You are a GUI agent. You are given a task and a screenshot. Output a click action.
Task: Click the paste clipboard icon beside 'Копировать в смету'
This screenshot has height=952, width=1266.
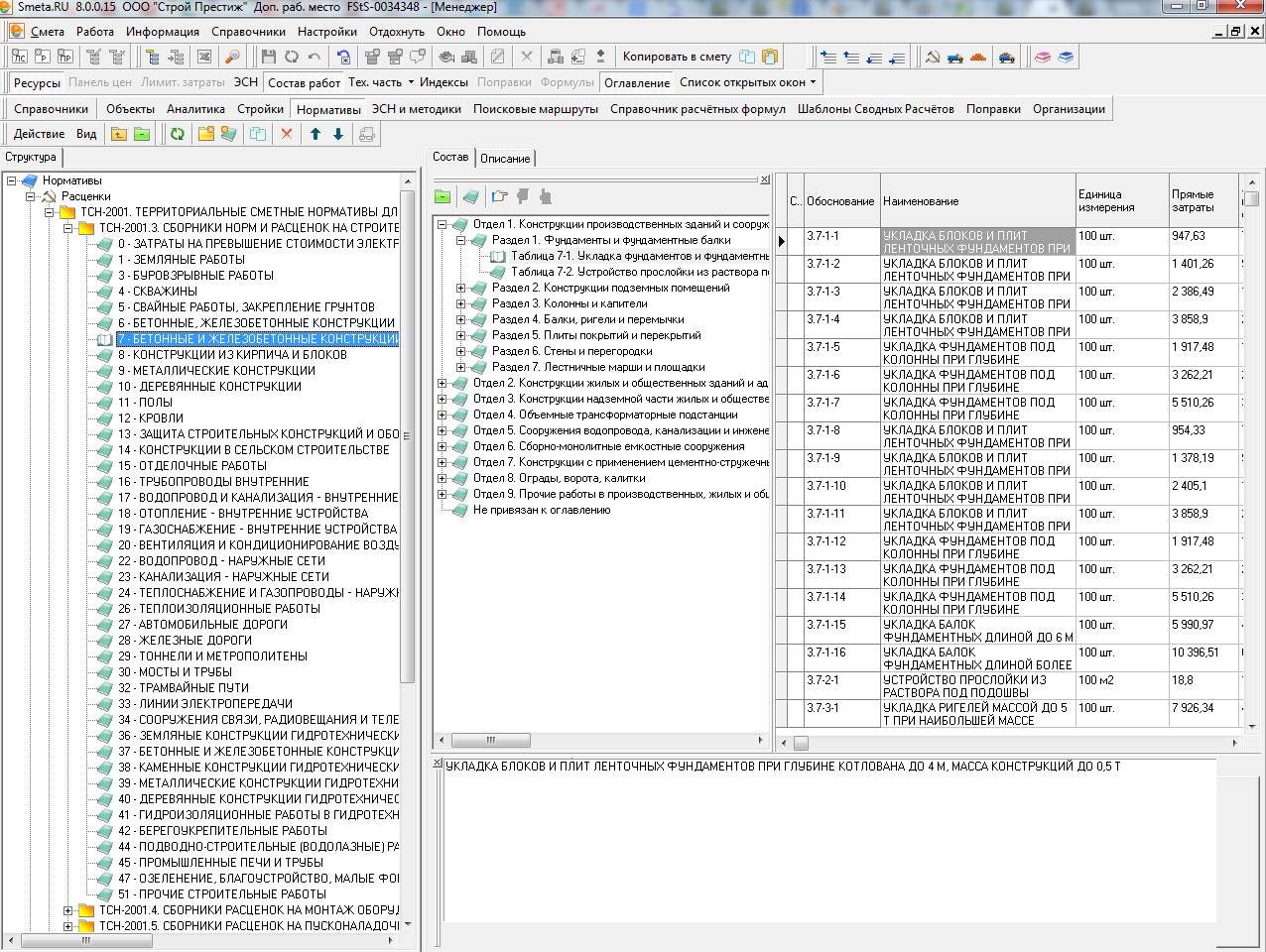click(x=770, y=57)
